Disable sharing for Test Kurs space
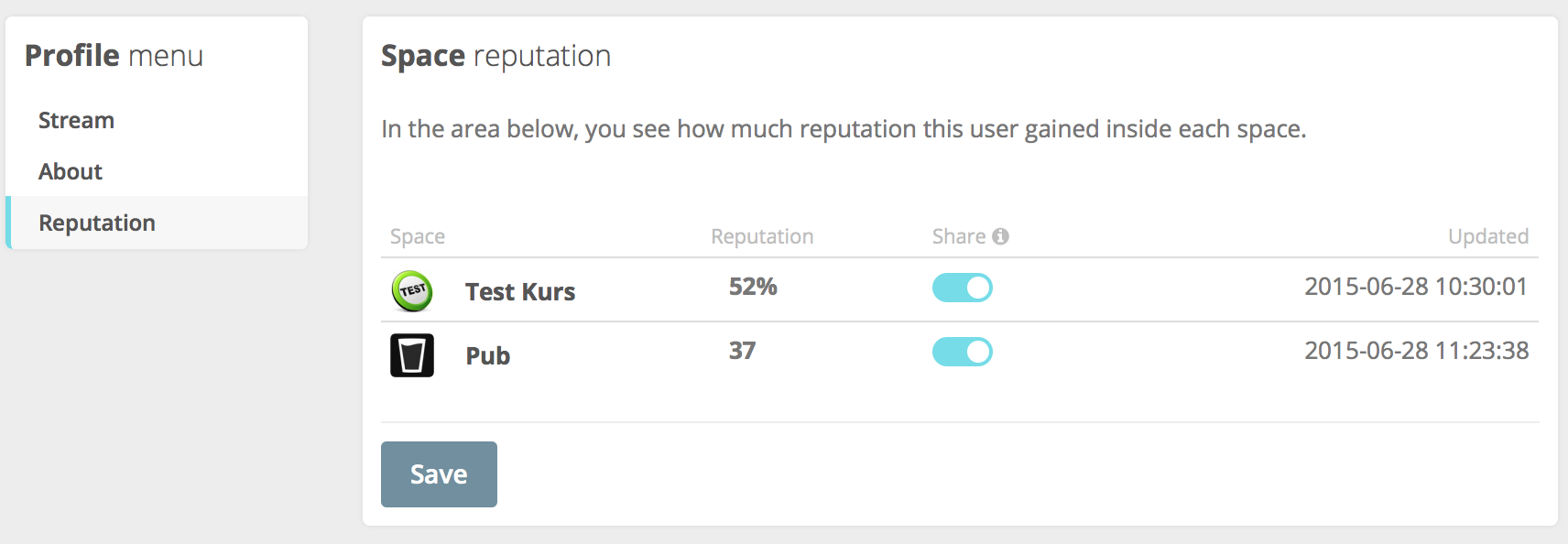This screenshot has width=1568, height=544. click(x=962, y=288)
